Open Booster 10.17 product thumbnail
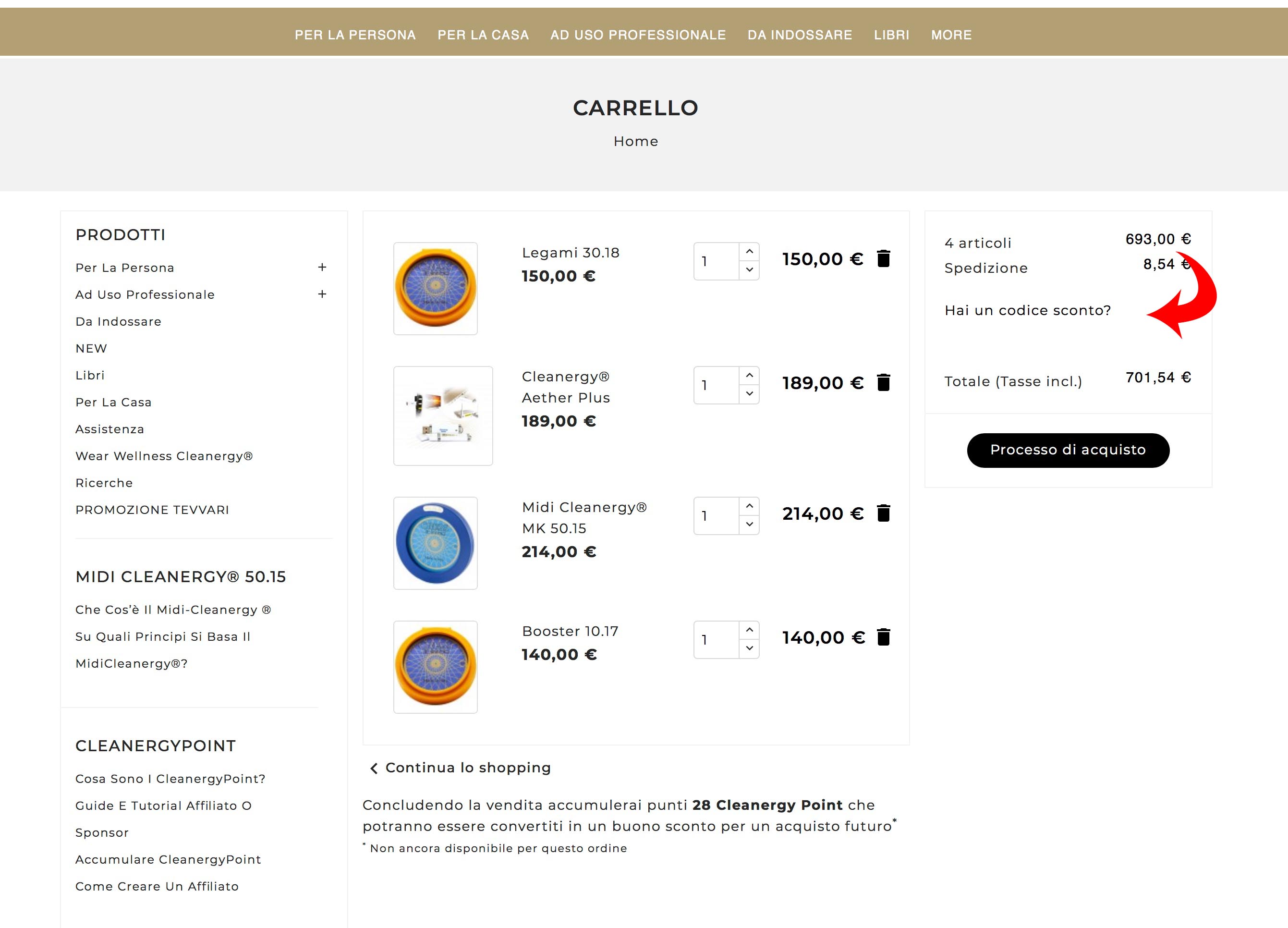This screenshot has width=1288, height=928. point(436,667)
